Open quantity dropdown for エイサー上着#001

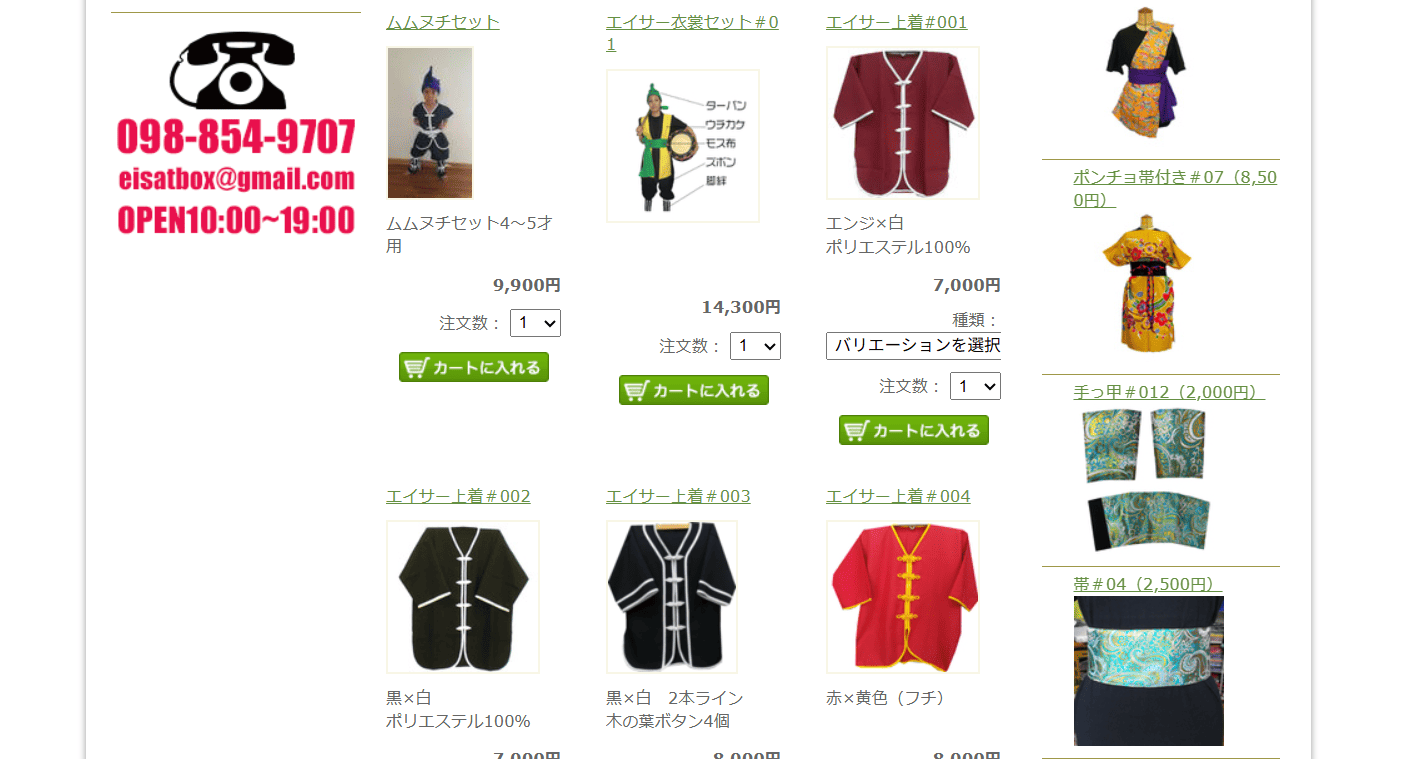(x=975, y=386)
